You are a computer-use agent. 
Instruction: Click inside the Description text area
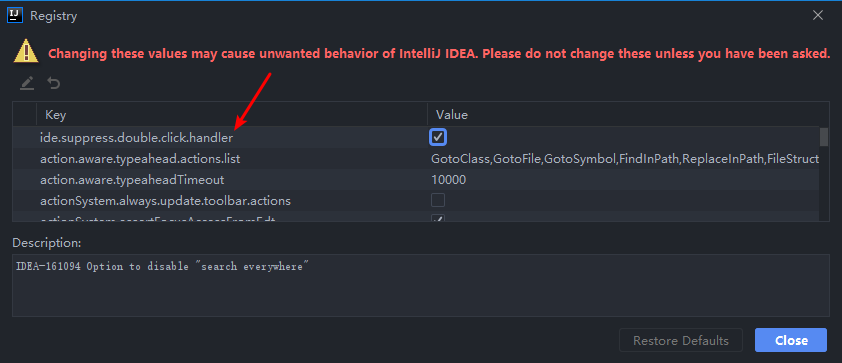pyautogui.click(x=420, y=285)
